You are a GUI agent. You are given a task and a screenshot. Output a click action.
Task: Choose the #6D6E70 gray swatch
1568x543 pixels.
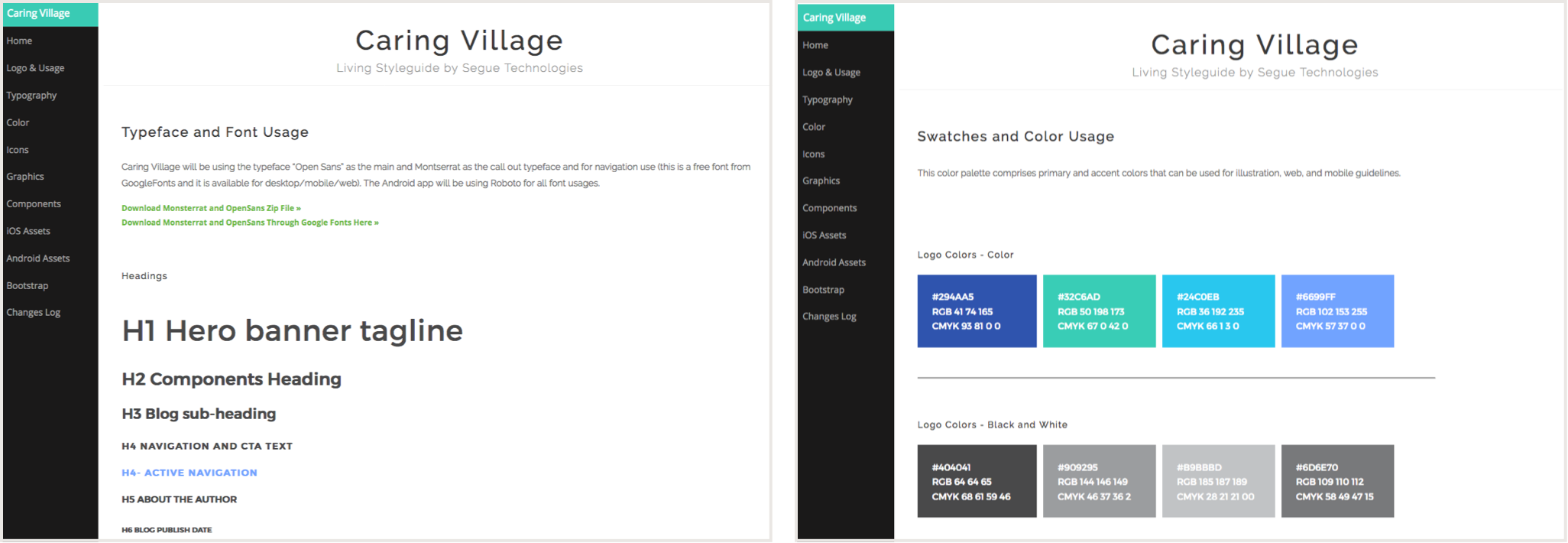click(x=1337, y=481)
